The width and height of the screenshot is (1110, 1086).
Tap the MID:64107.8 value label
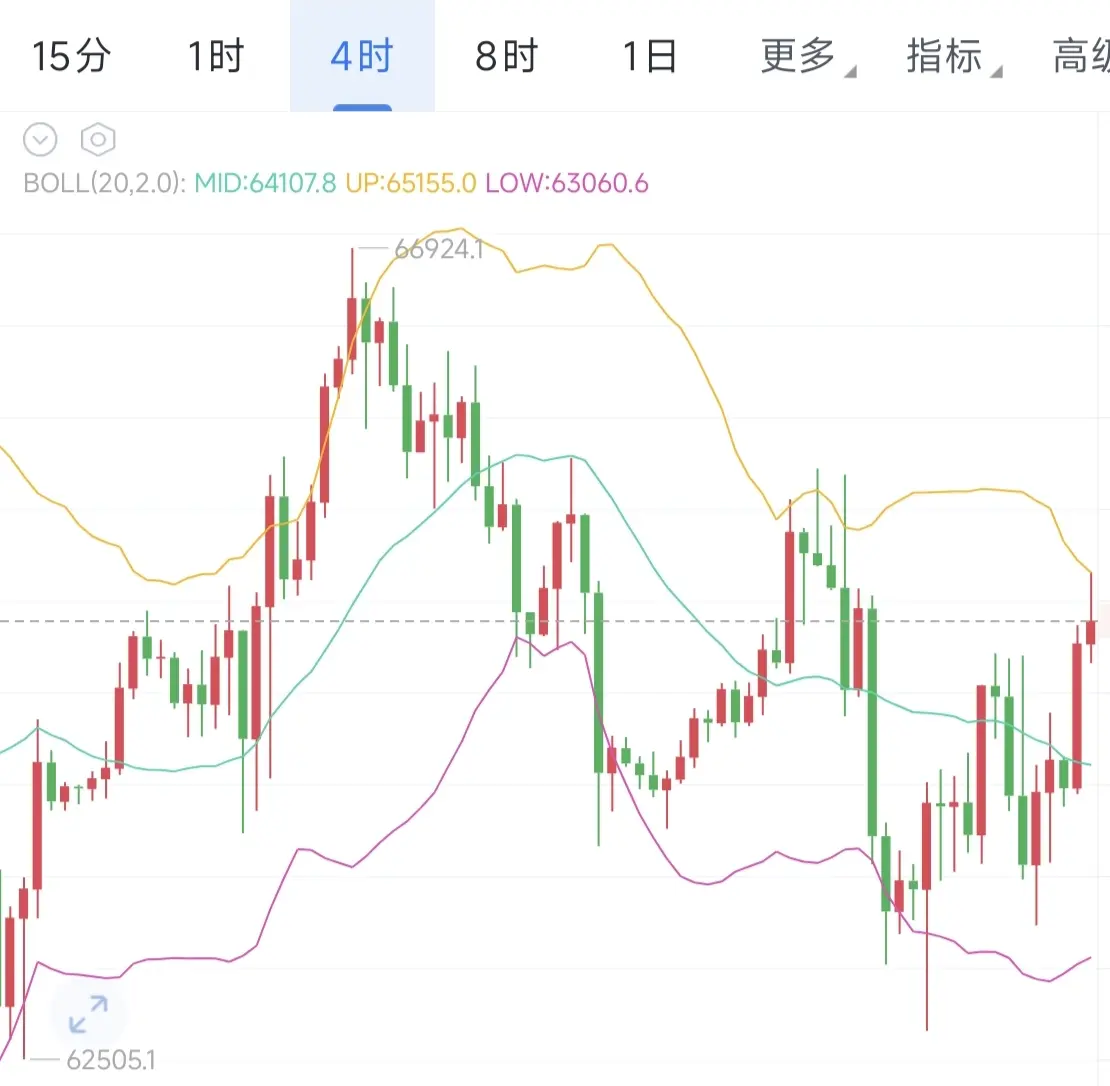point(265,183)
